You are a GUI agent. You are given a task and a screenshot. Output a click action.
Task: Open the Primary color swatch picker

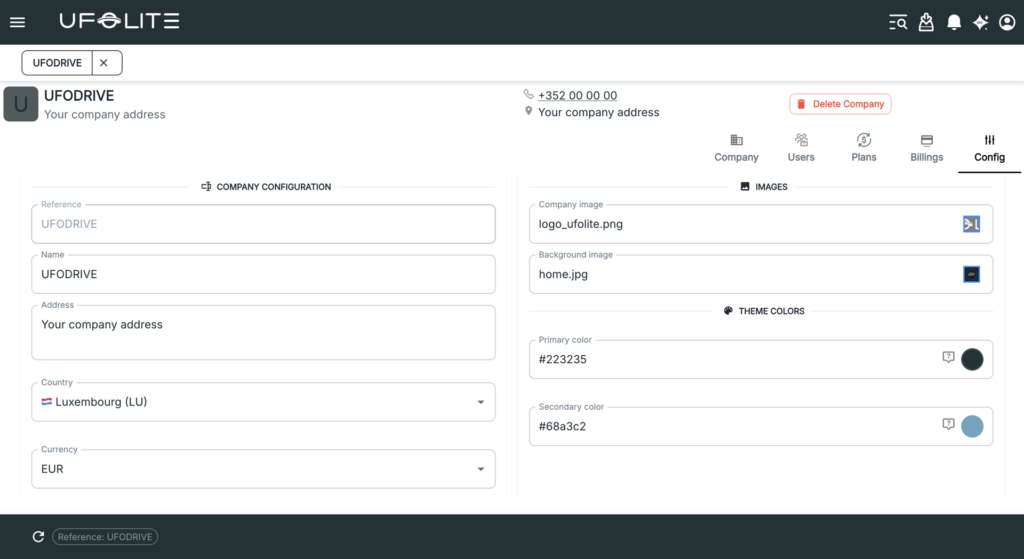(972, 360)
